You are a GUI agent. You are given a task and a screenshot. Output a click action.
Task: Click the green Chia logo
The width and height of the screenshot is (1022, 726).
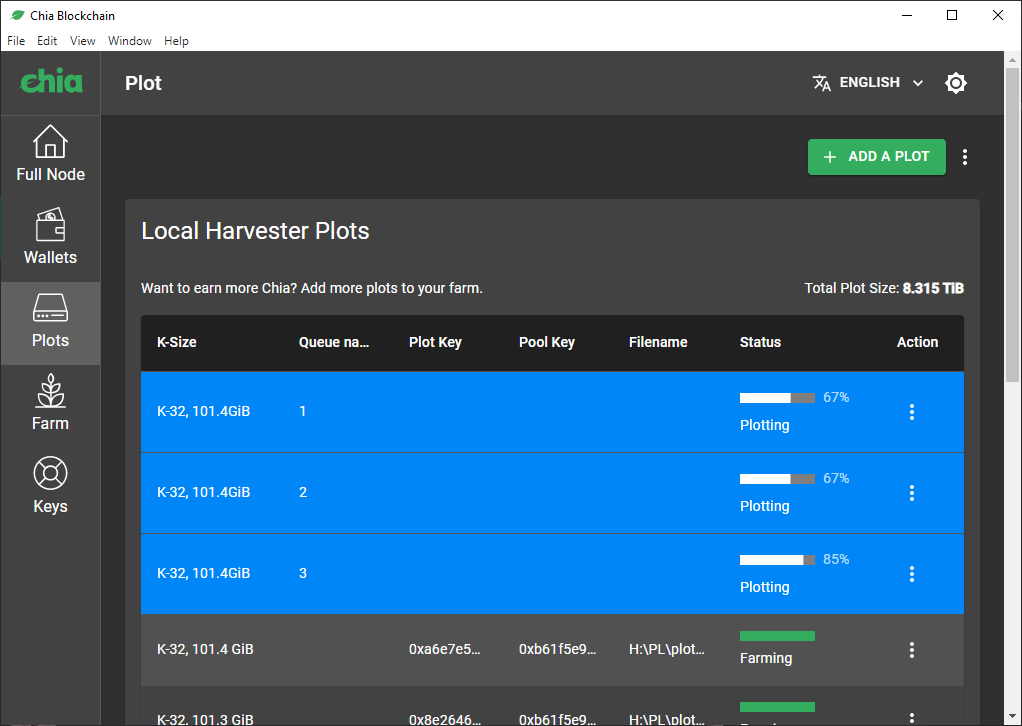click(51, 82)
